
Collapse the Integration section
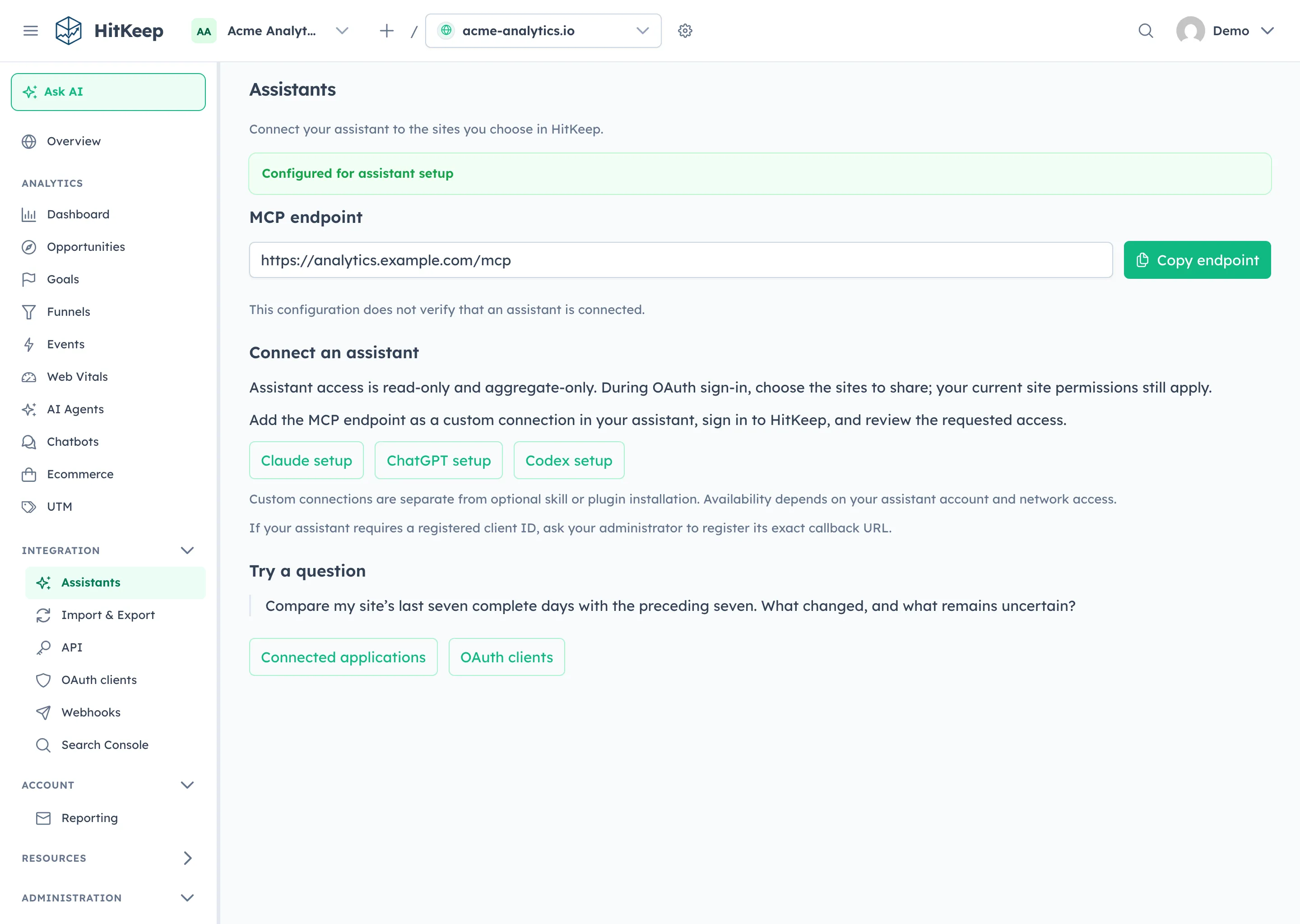tap(187, 550)
